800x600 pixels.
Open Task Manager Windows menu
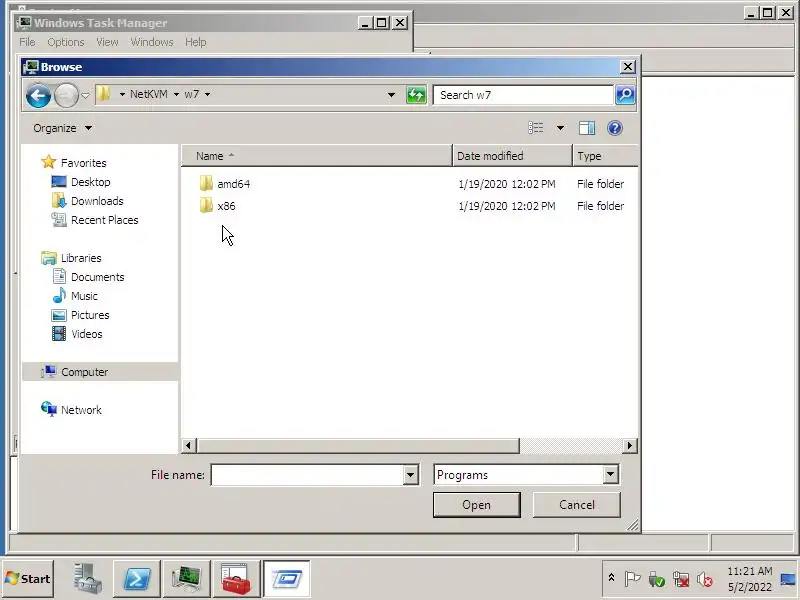pos(152,42)
